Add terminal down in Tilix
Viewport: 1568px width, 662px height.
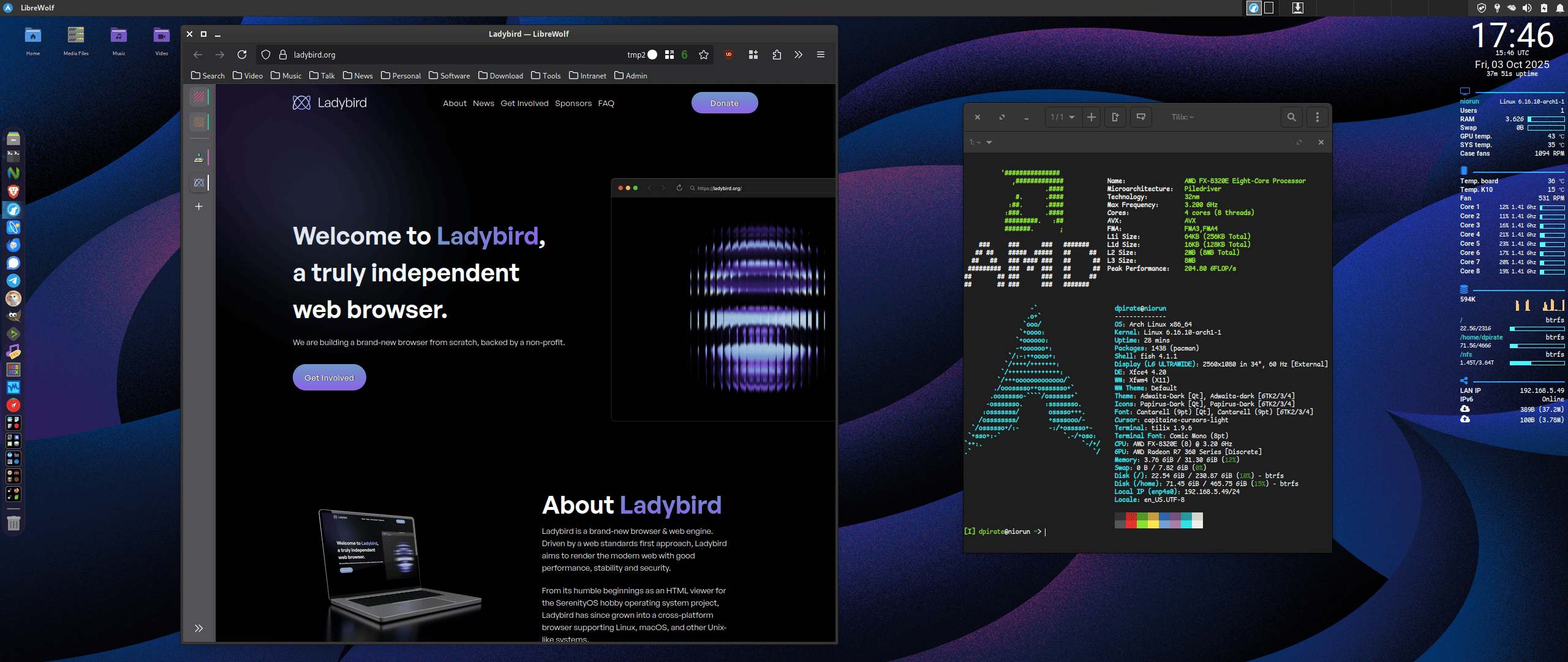(1141, 117)
